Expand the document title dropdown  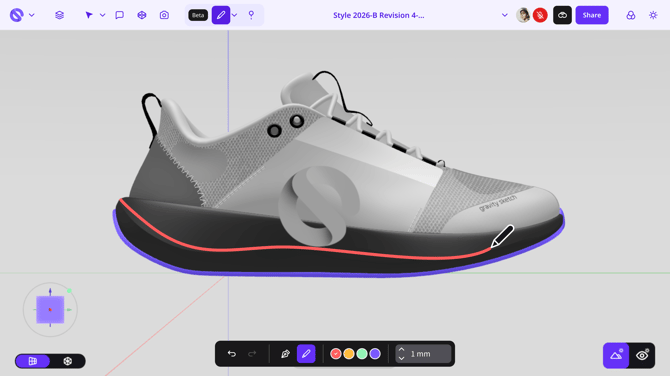[505, 15]
